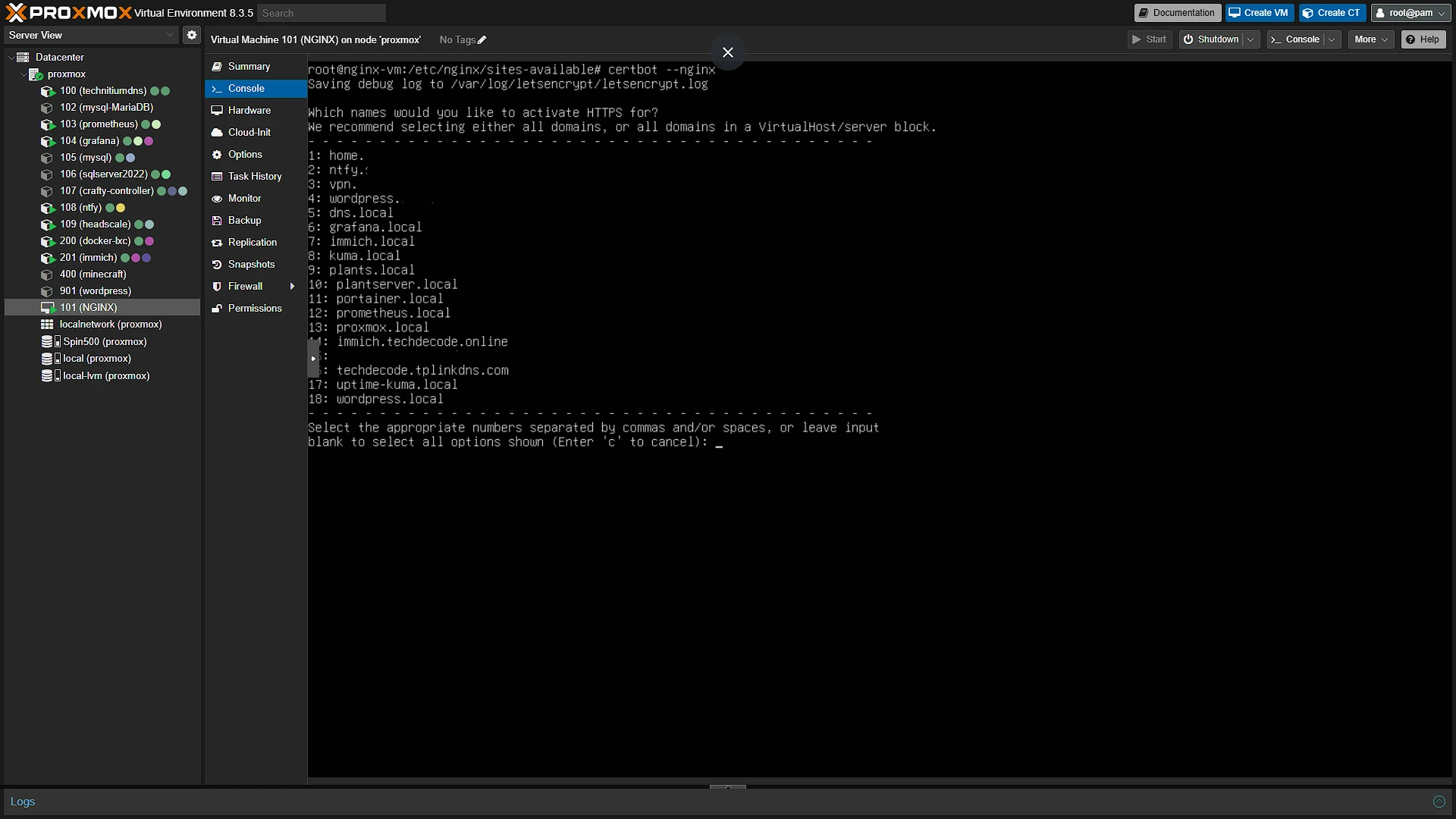
Task: Select container 100 (technitiumdns)
Action: click(103, 91)
